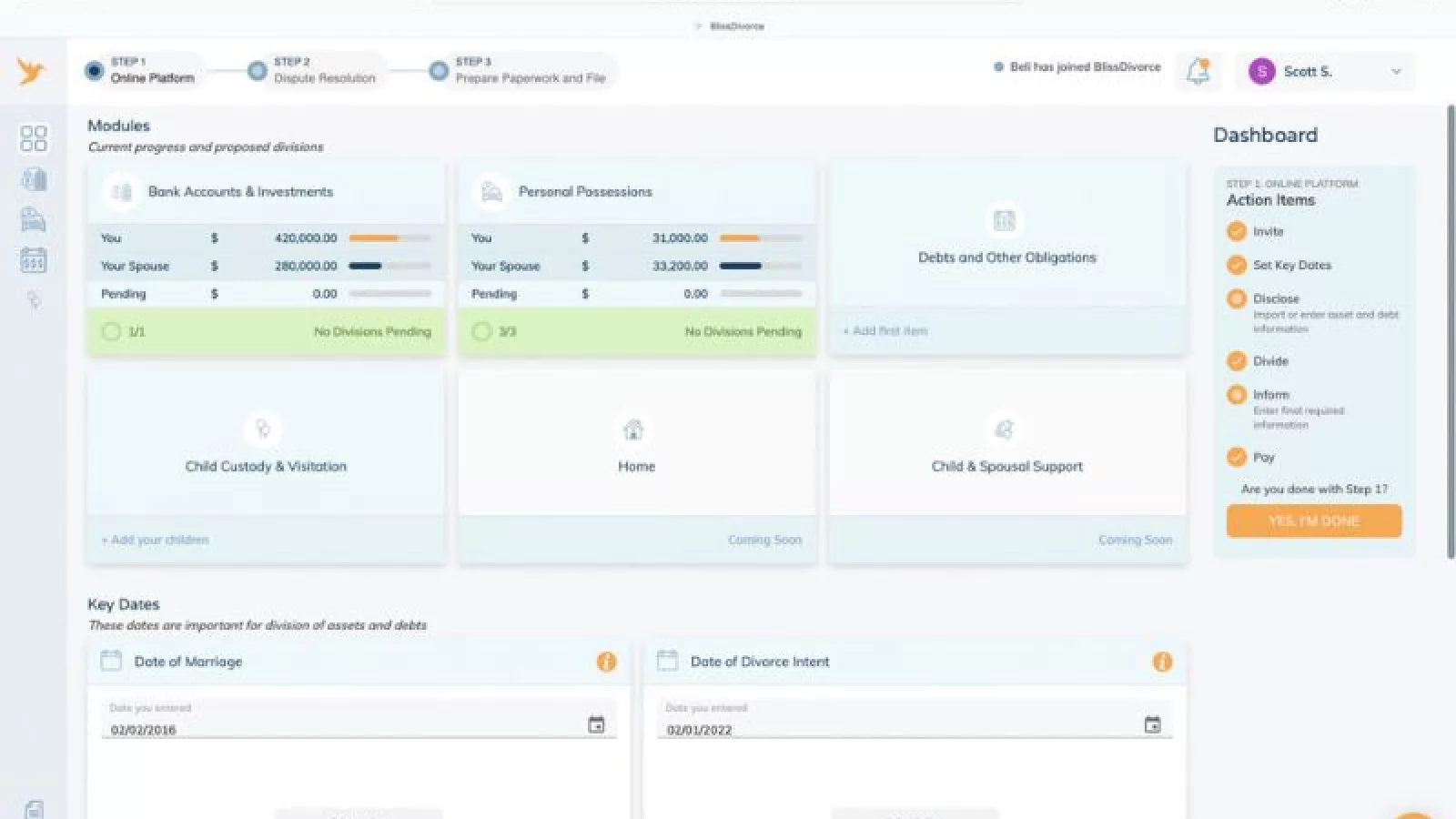Viewport: 1456px width, 819px height.
Task: Open calendar picker for Date of Marriage
Action: pyautogui.click(x=596, y=724)
